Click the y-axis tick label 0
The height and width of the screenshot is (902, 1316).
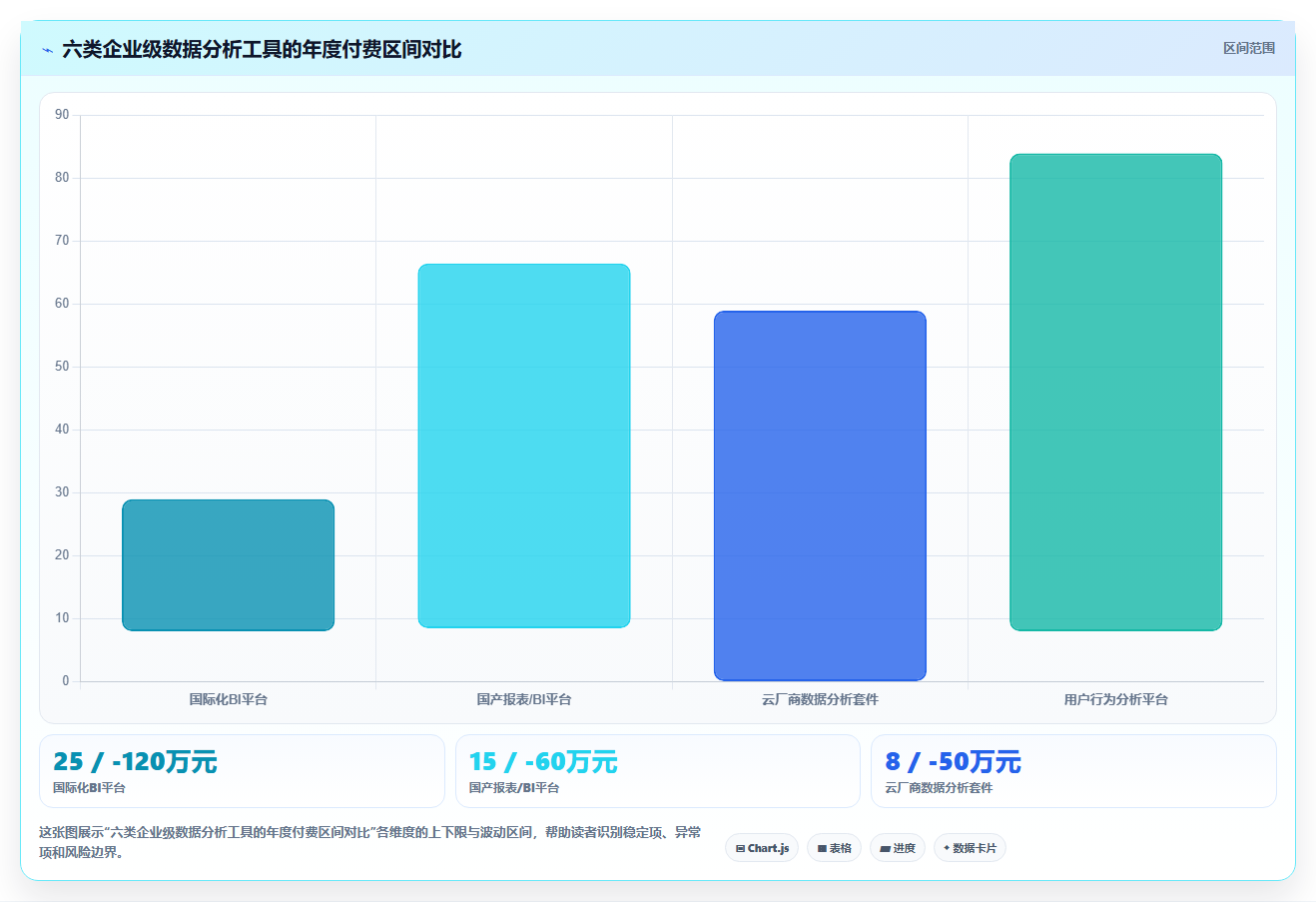pos(66,681)
